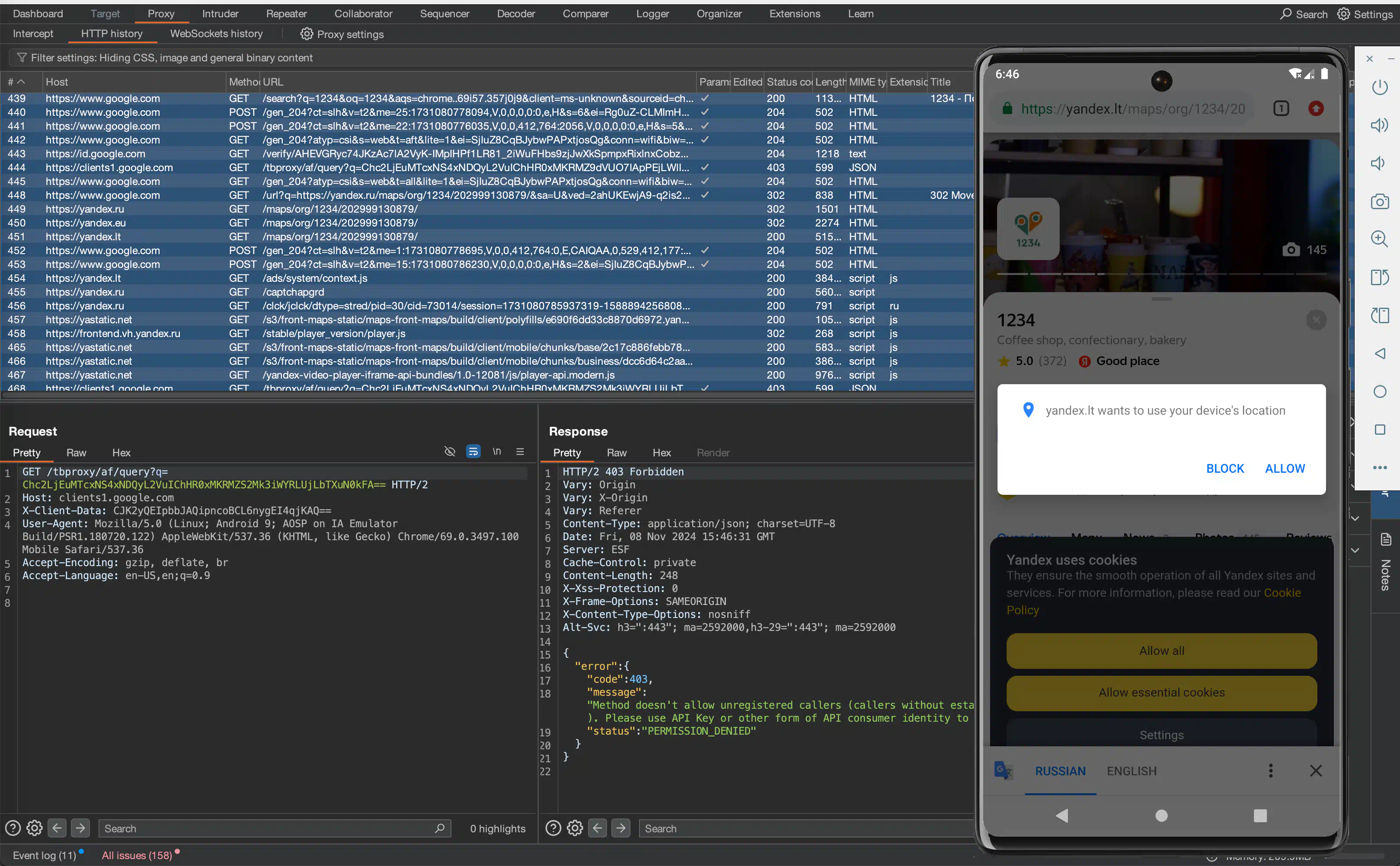Screen dimensions: 1400x866
Task: Open the Event log (11)
Action: pyautogui.click(x=44, y=855)
